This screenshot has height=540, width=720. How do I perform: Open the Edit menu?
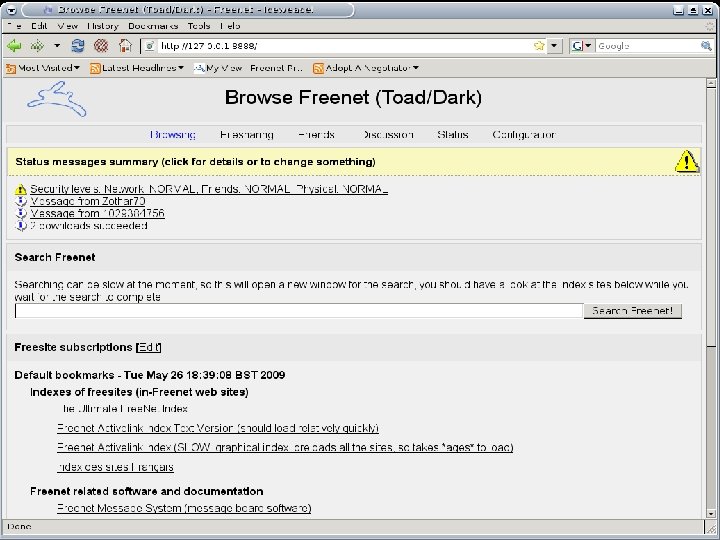pos(39,26)
